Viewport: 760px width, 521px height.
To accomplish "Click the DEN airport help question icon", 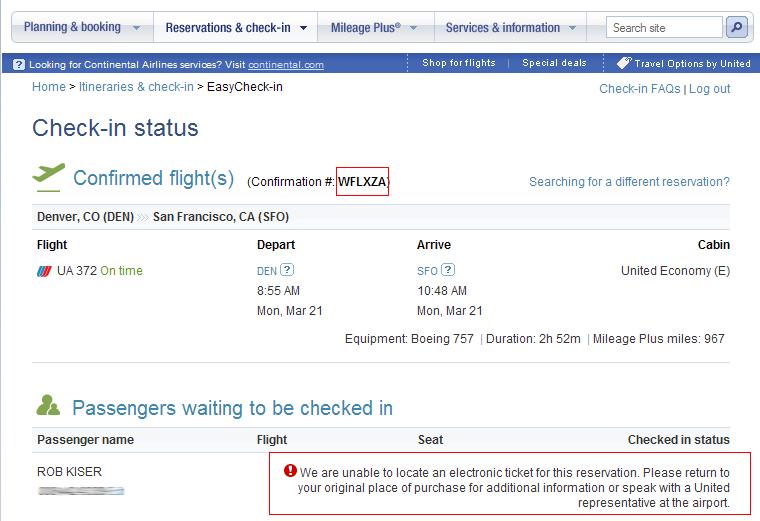I will pyautogui.click(x=287, y=269).
